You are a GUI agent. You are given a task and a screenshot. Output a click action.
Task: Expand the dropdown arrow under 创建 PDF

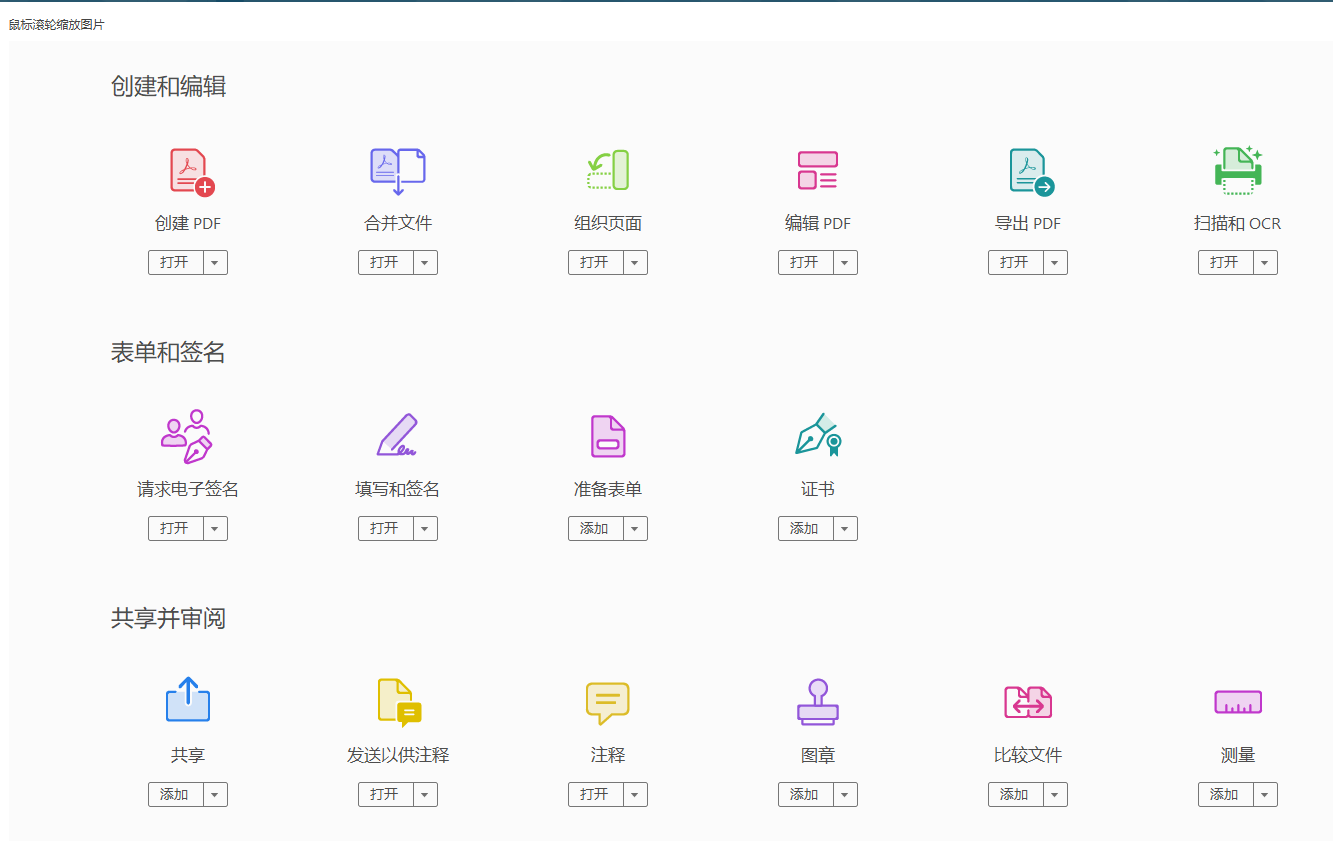(216, 263)
